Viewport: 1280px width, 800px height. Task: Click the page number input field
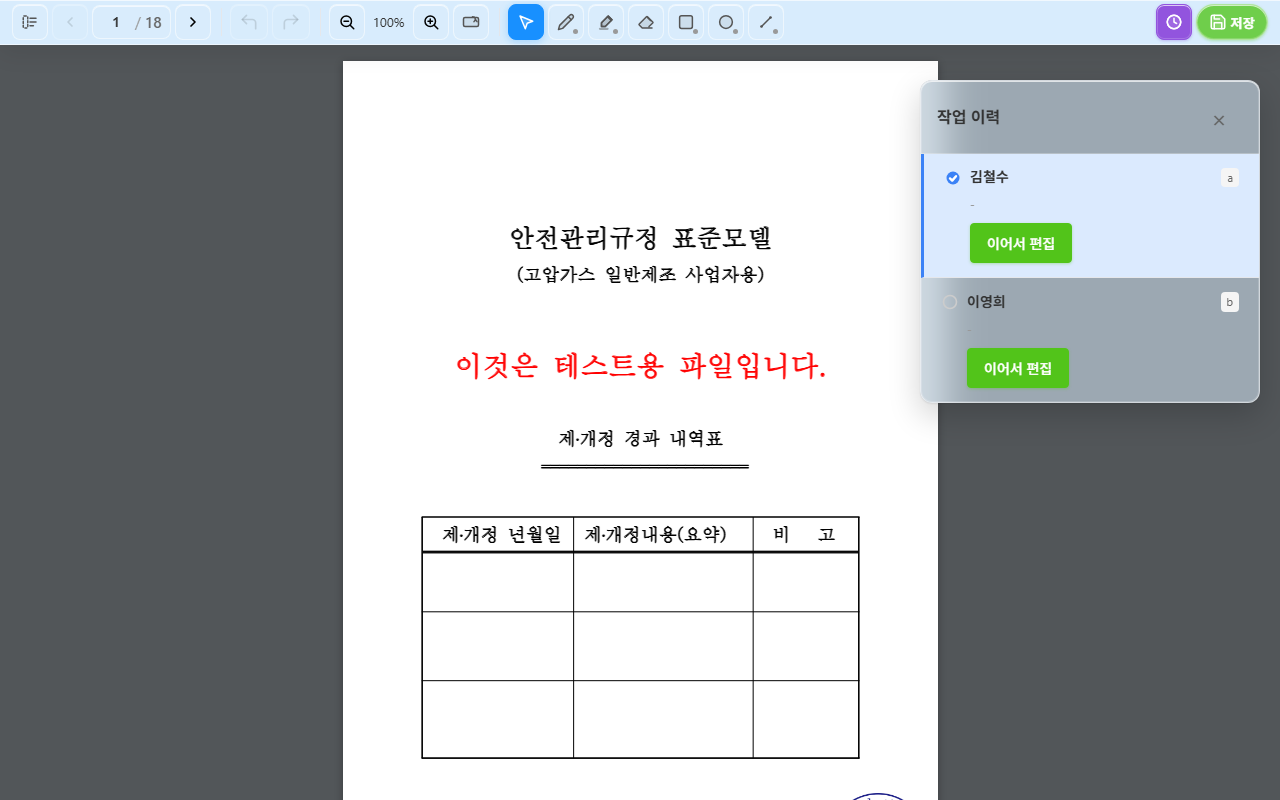coord(115,22)
